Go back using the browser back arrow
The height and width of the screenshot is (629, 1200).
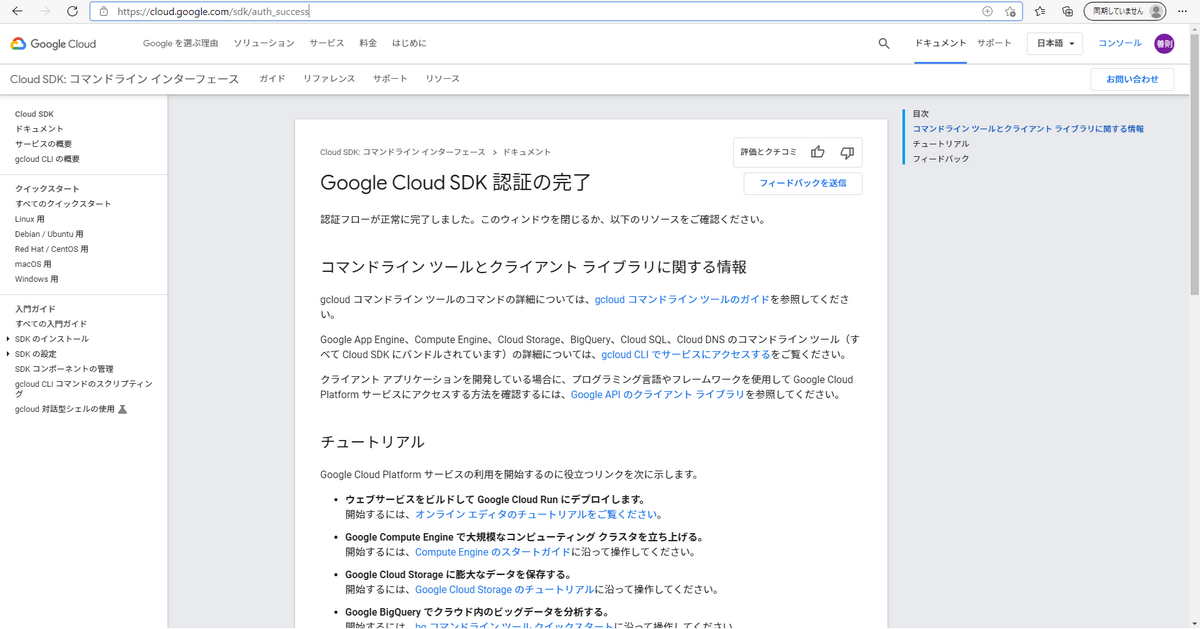pyautogui.click(x=17, y=11)
